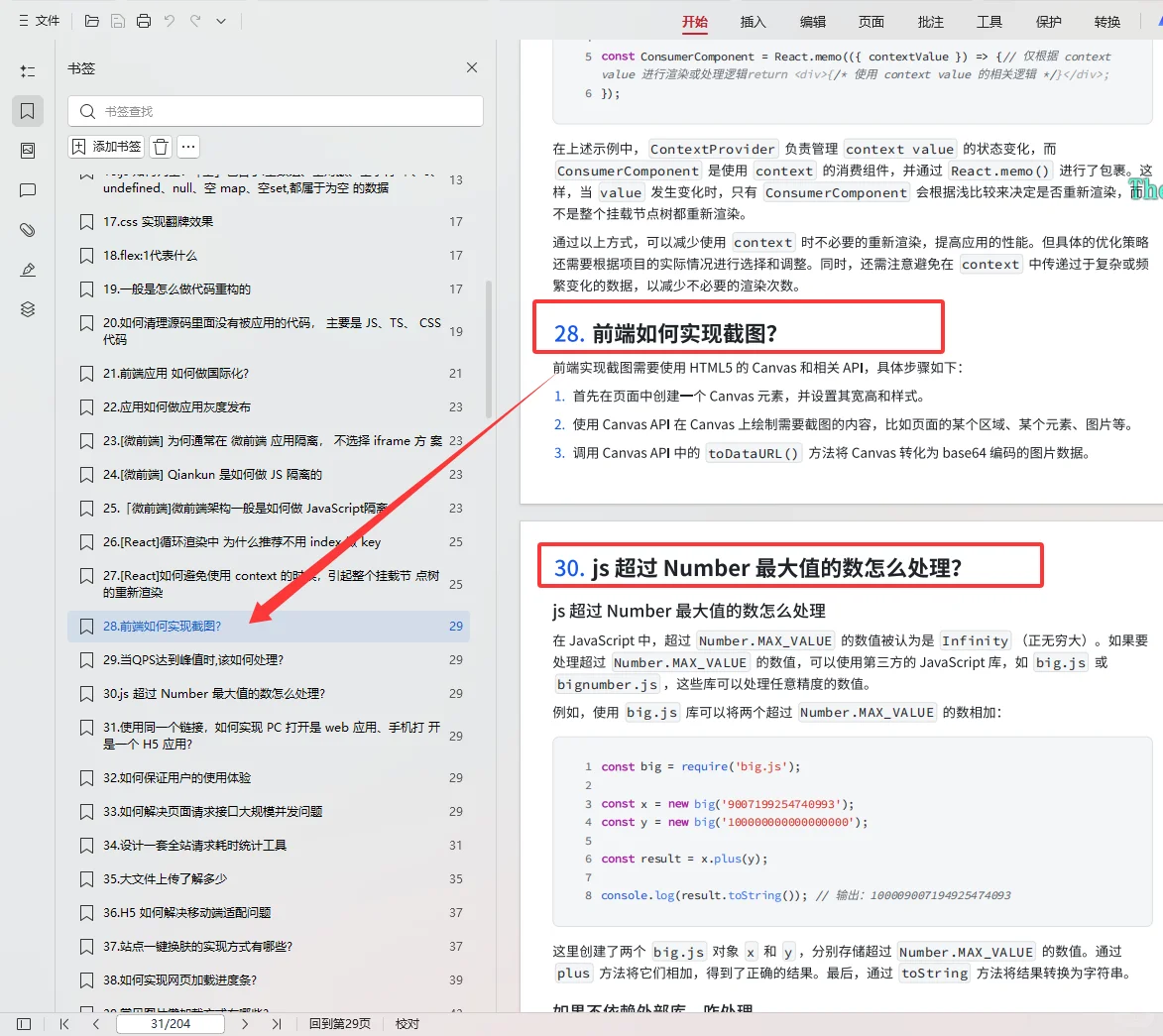Open bookmark 22.应用如何做应用灰度发布
This screenshot has width=1163, height=1036.
pos(269,407)
